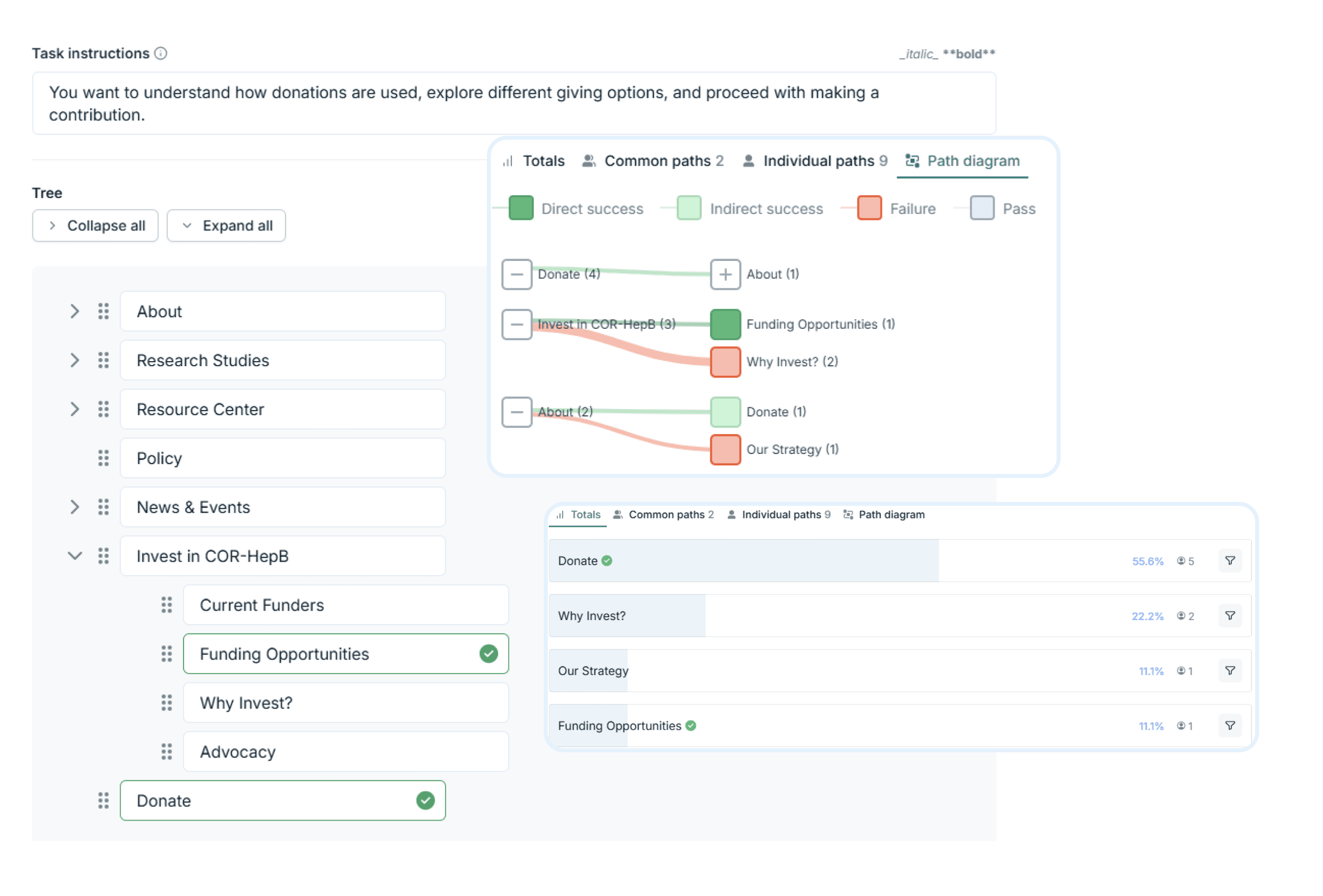Screen dimensions: 1323x896
Task: Click the Direct success green legend swatch
Action: [520, 209]
